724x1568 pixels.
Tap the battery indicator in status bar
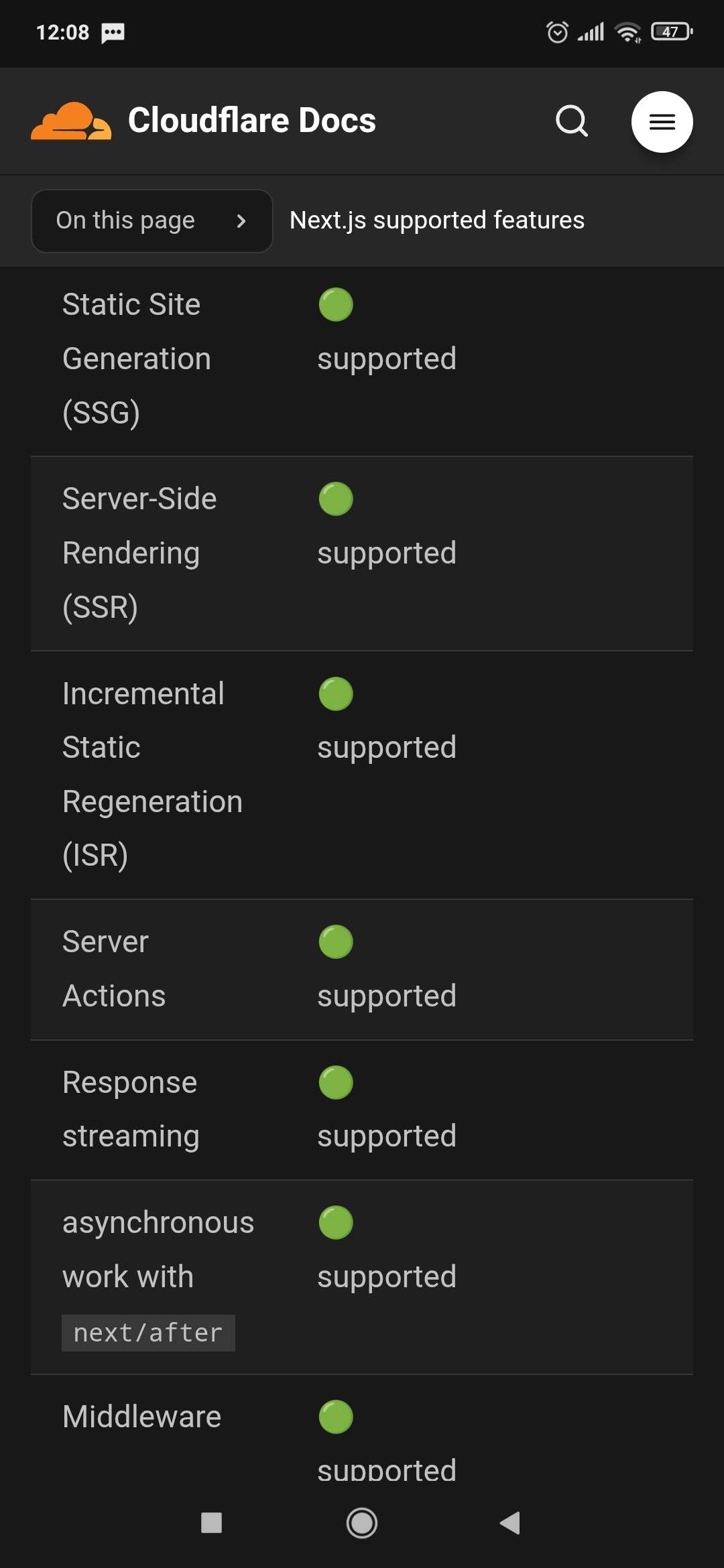click(672, 31)
